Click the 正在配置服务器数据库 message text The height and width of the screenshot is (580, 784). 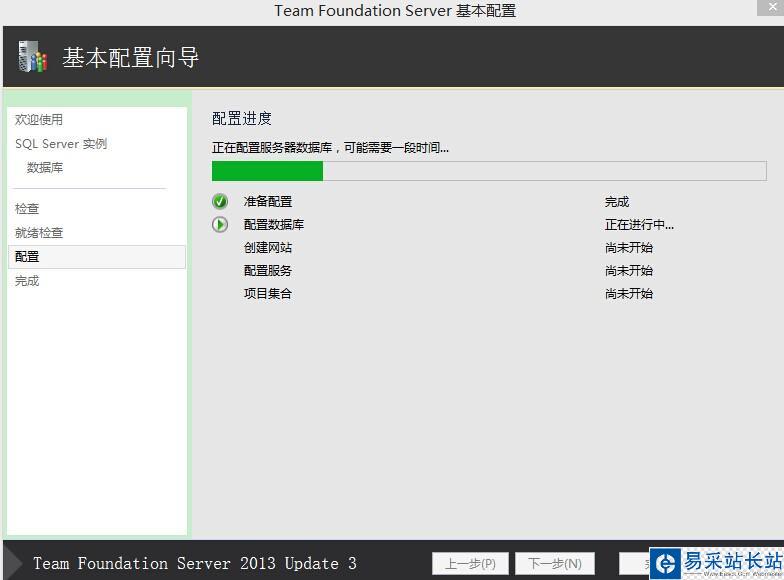click(330, 148)
